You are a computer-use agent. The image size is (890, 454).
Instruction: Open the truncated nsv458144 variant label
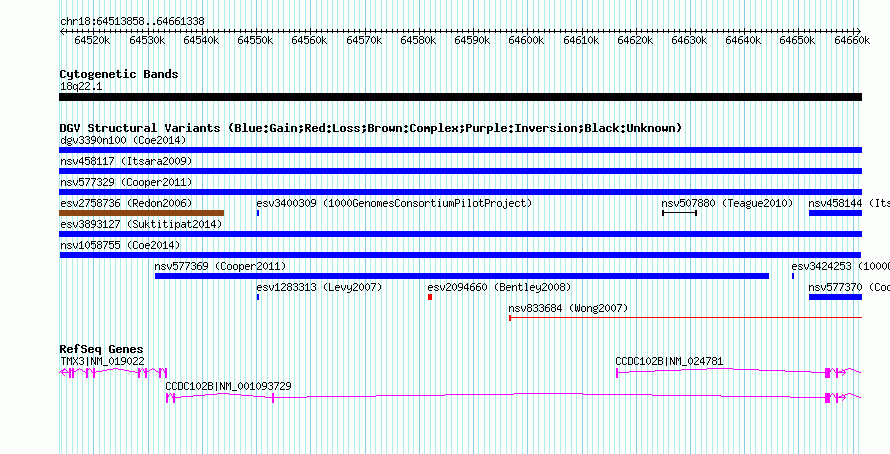[849, 203]
